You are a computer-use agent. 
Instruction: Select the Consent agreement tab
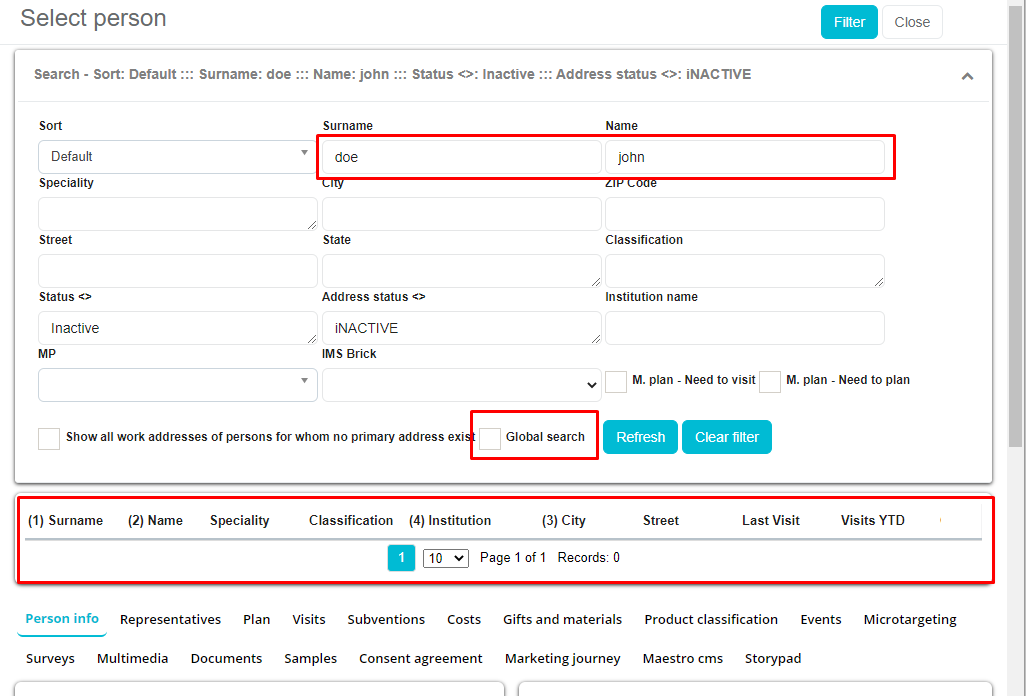[420, 659]
